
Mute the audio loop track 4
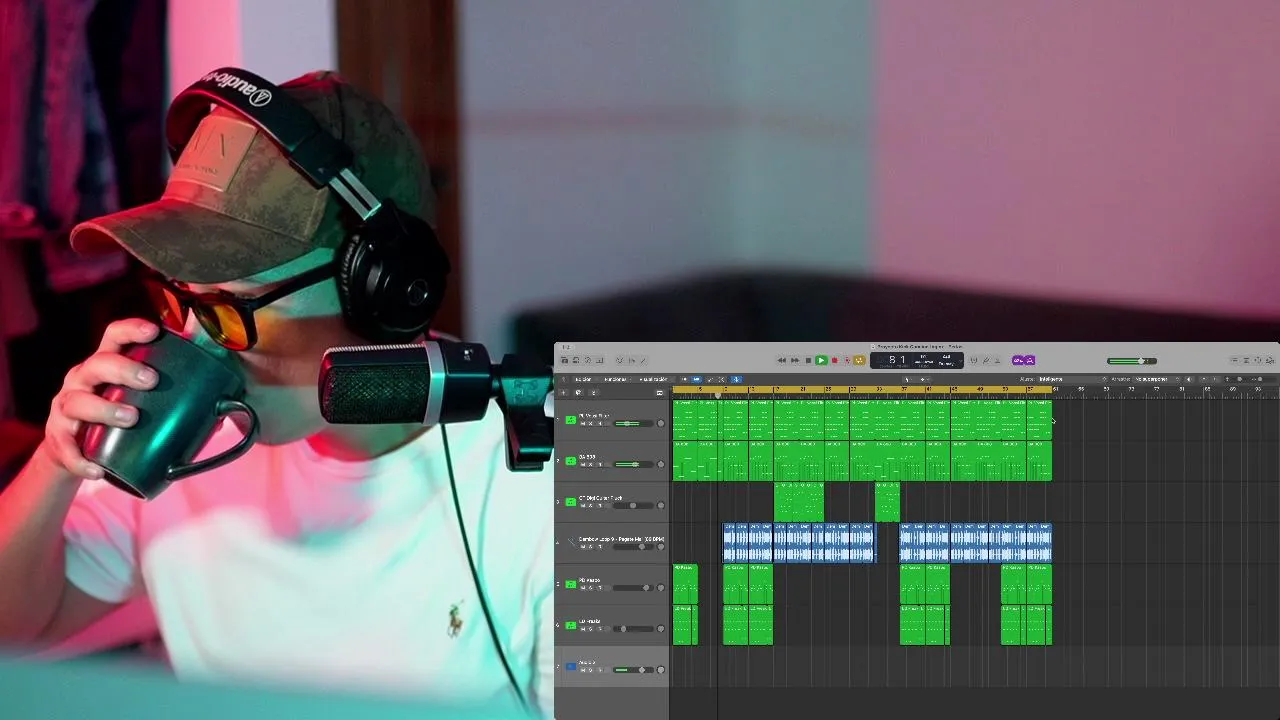[582, 547]
